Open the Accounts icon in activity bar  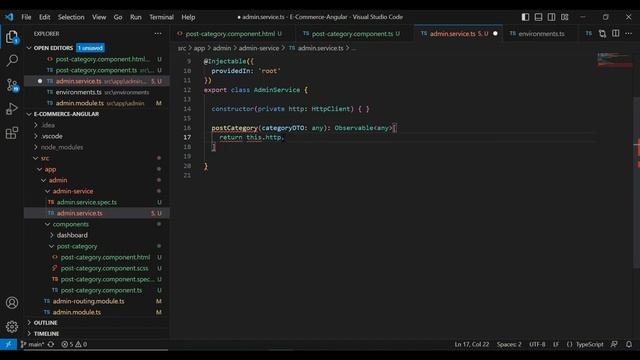12,303
